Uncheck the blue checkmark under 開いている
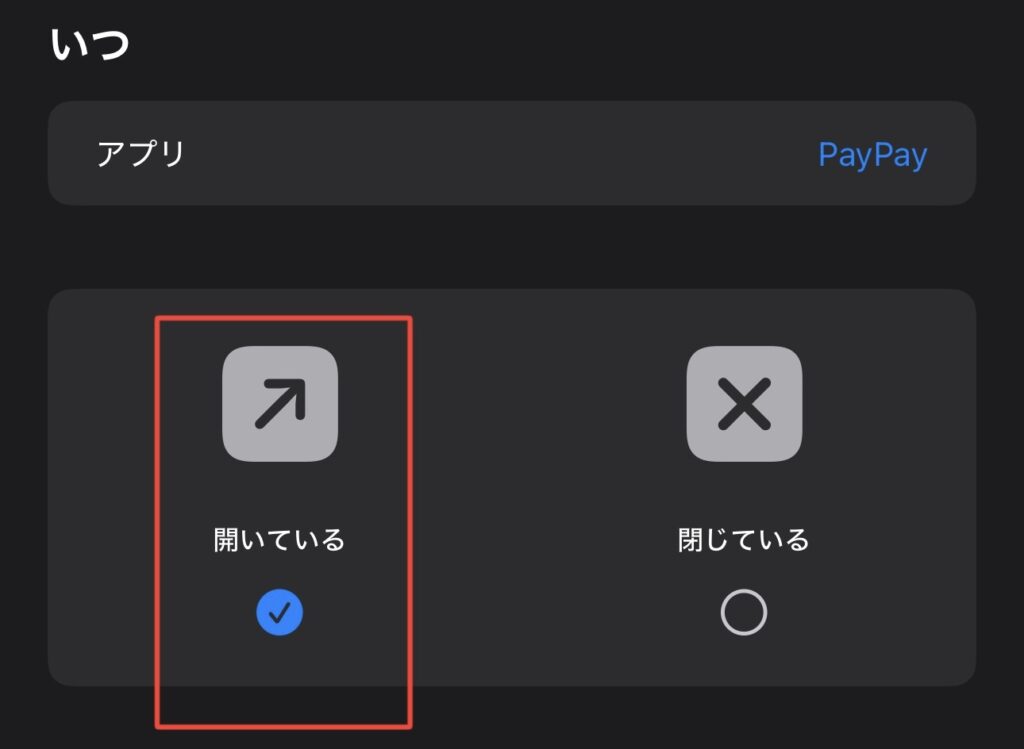Viewport: 1024px width, 749px height. [280, 613]
